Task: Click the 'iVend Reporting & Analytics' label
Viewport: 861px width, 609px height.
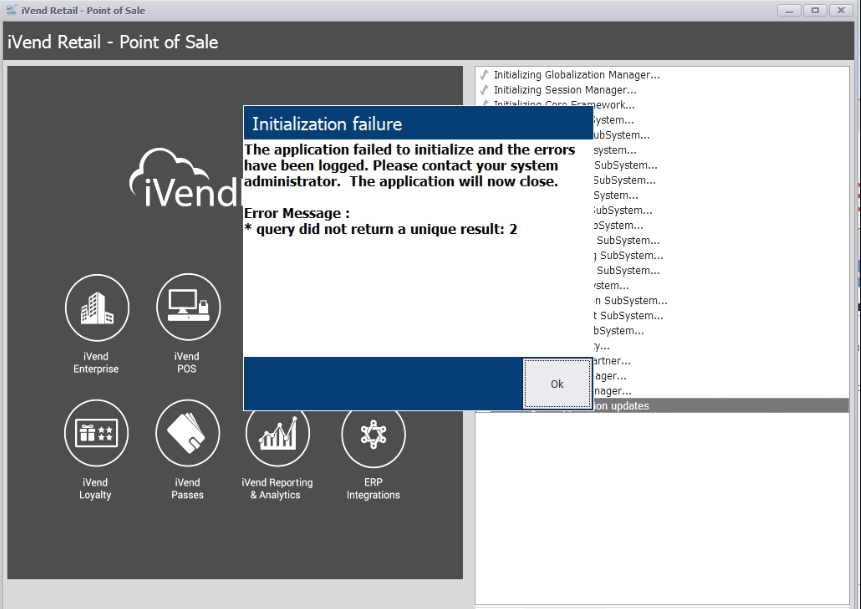Action: coord(277,489)
